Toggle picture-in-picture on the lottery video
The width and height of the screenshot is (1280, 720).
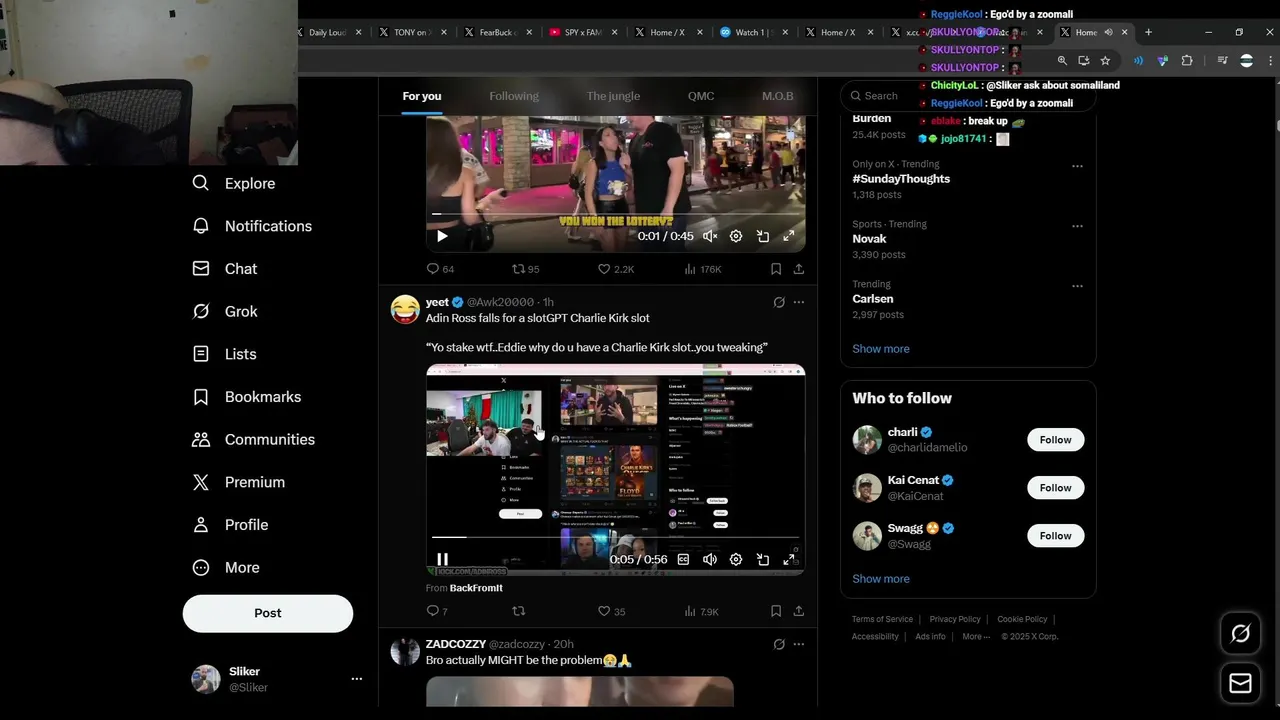[763, 236]
